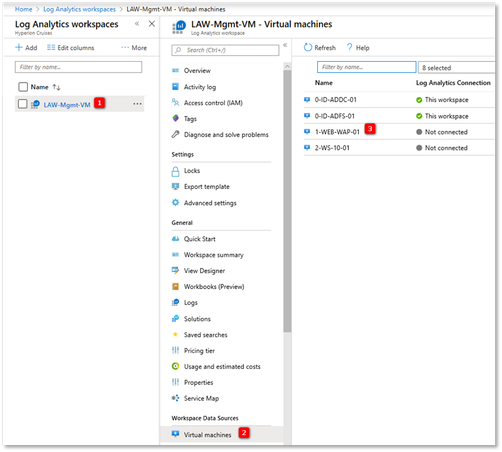Go to Workspace summary
This screenshot has height=452, width=502.
click(x=213, y=255)
